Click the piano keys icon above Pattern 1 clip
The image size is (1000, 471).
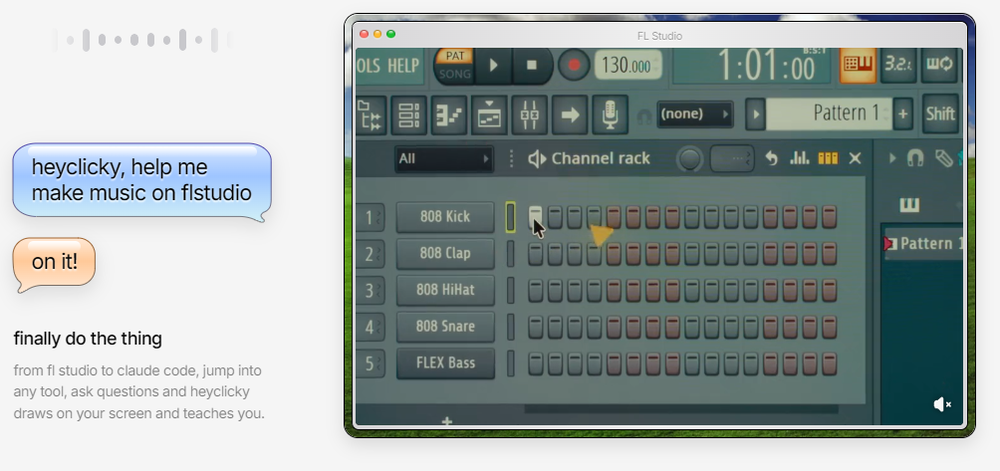coord(909,205)
